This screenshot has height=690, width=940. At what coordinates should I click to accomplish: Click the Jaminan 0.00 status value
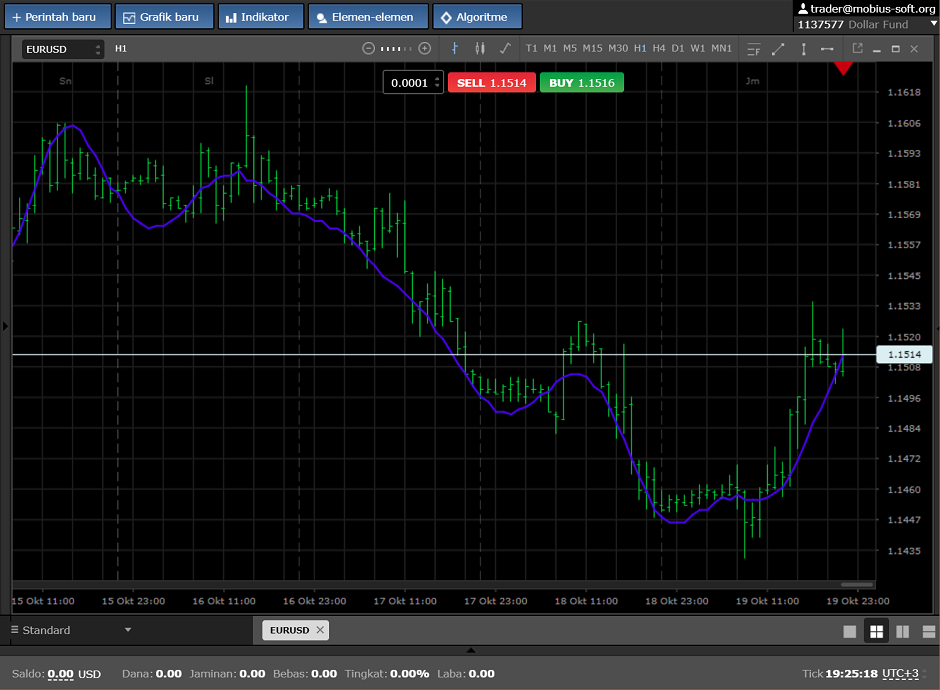[252, 674]
